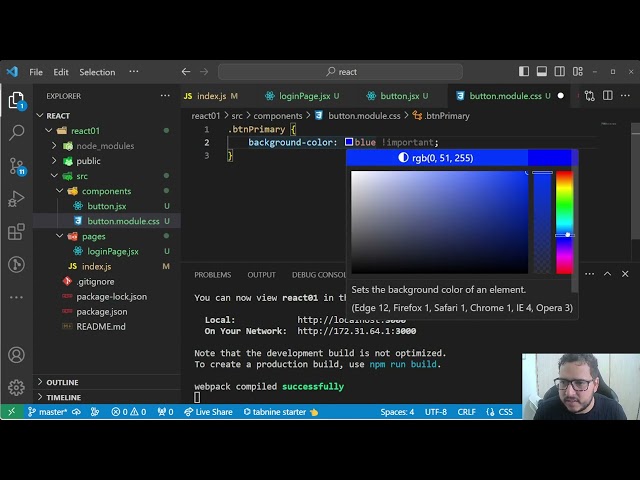
Task: Toggle color format via rgb(0, 51, 255) header
Action: [437, 158]
